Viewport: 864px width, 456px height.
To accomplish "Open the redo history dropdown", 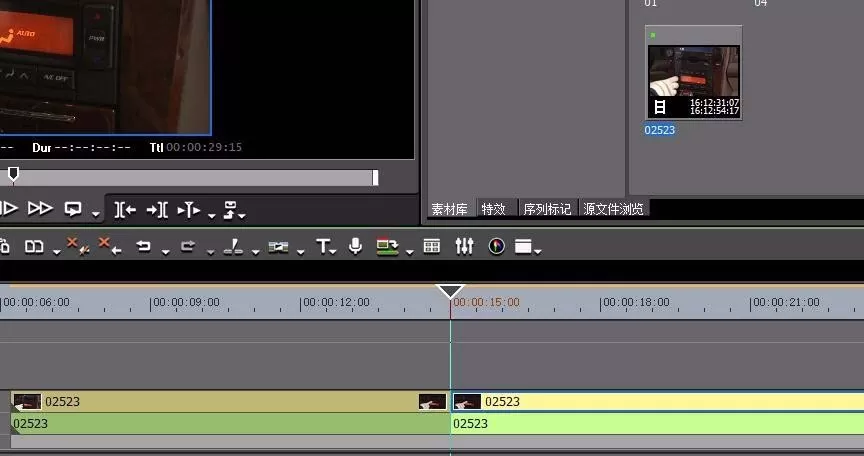I will (210, 252).
